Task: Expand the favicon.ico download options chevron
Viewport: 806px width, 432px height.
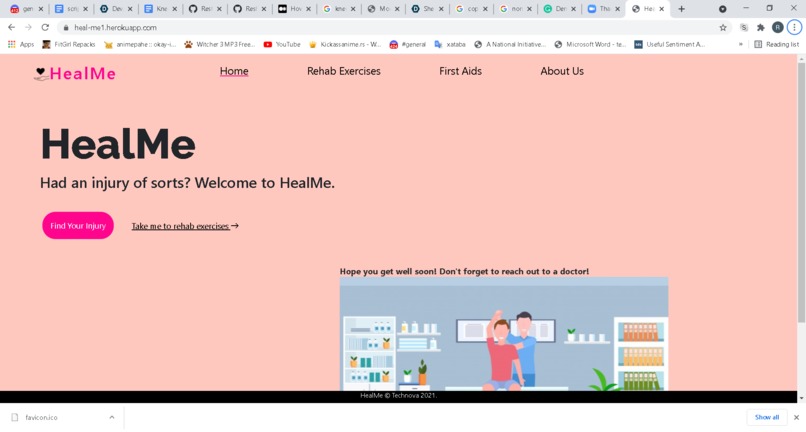Action: 112,417
